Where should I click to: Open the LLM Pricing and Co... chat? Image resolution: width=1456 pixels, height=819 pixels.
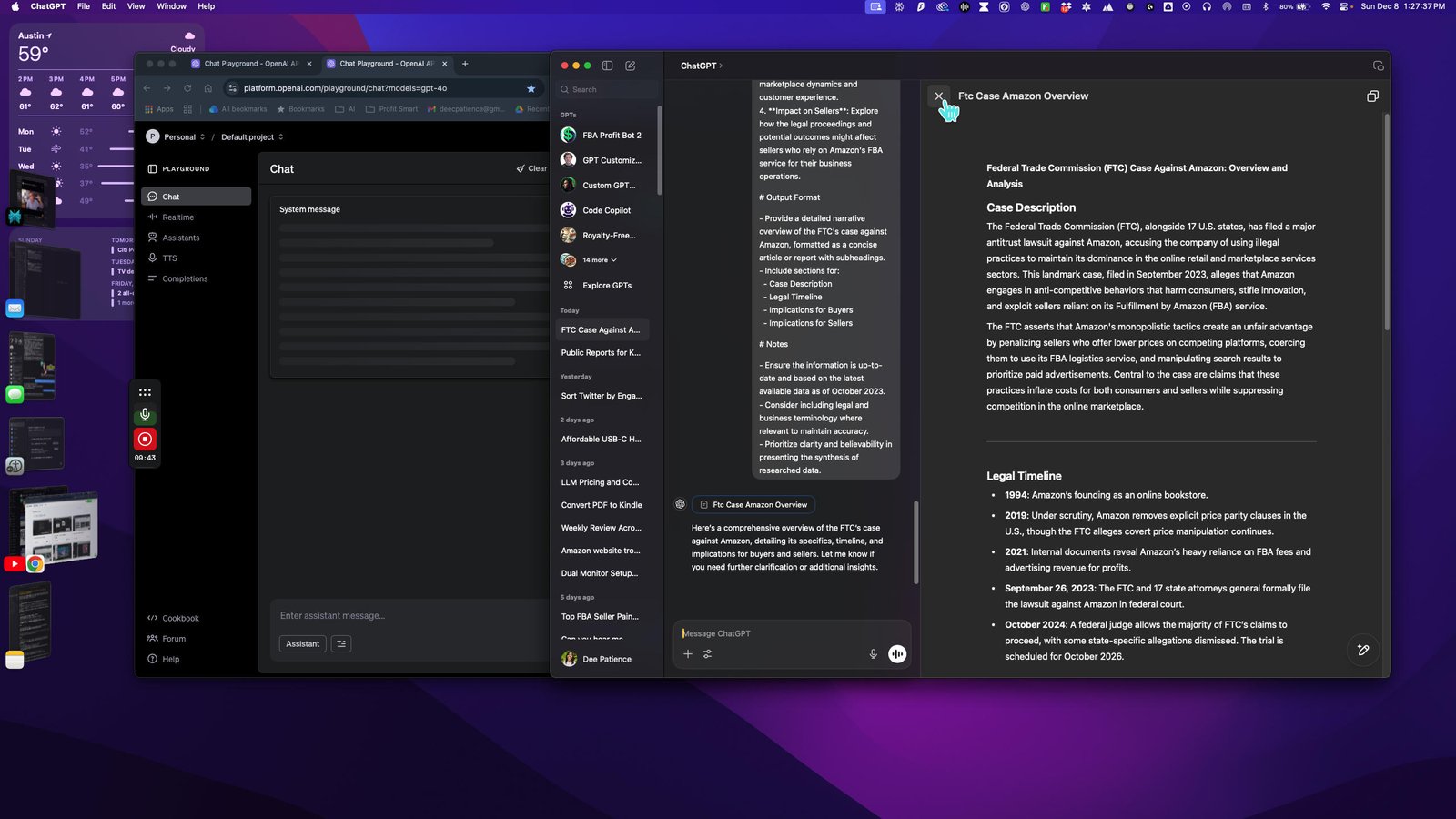[x=602, y=482]
